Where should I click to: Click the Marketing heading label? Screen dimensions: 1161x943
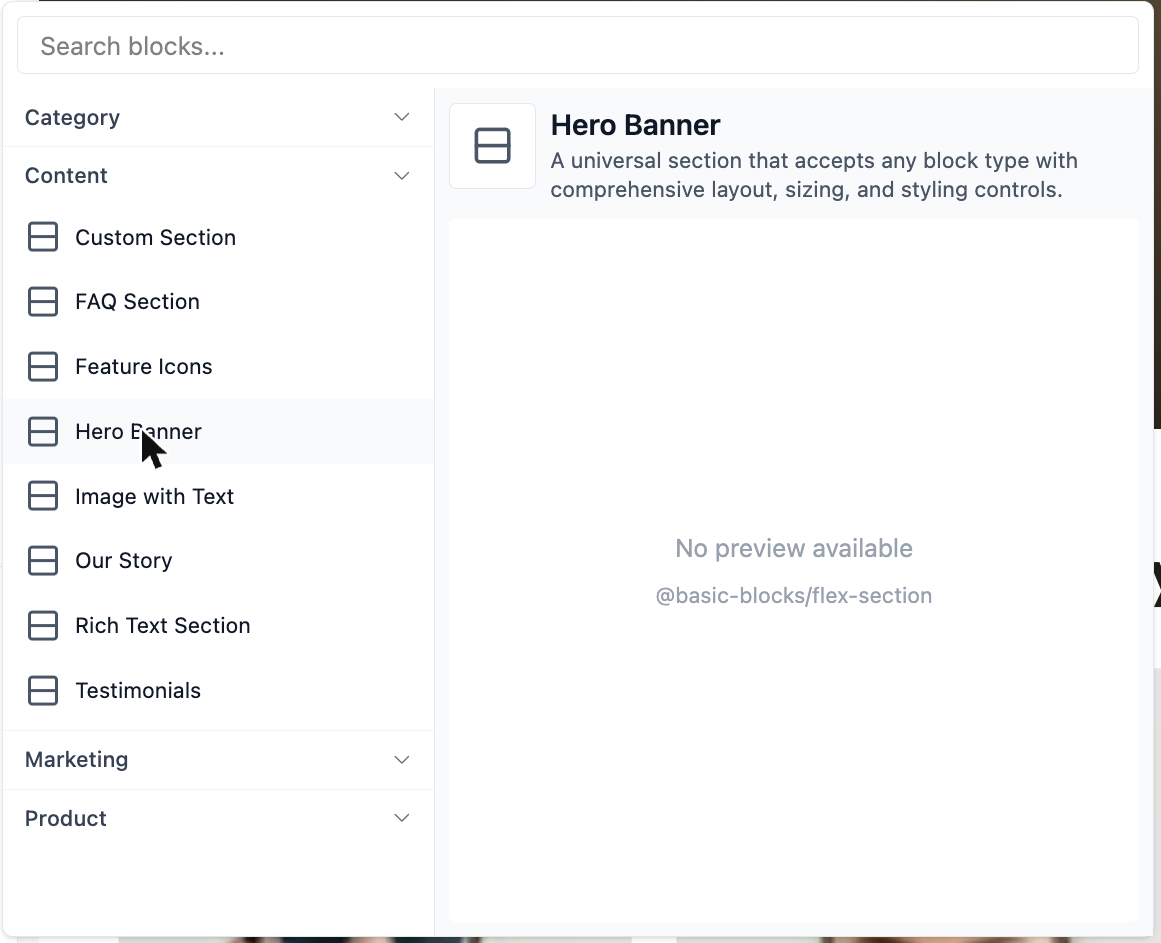(x=76, y=760)
